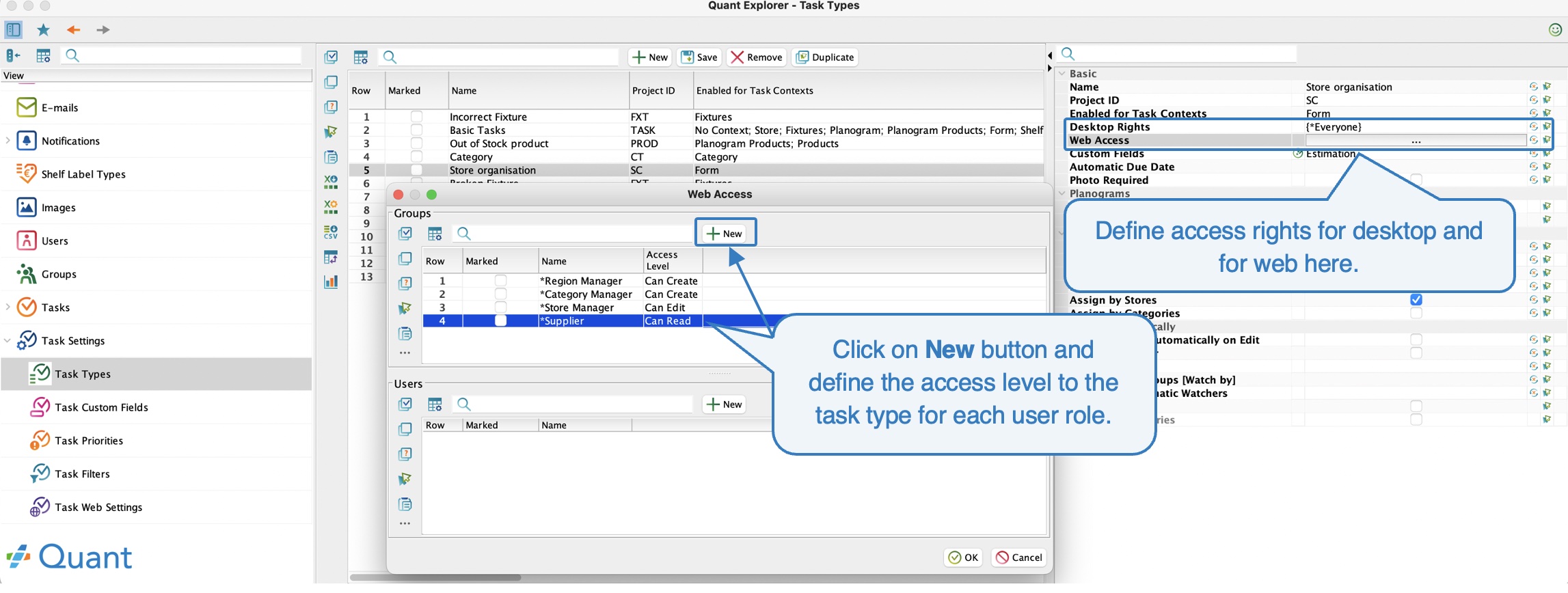Create a New task type
The image size is (1568, 593).
pyautogui.click(x=650, y=57)
